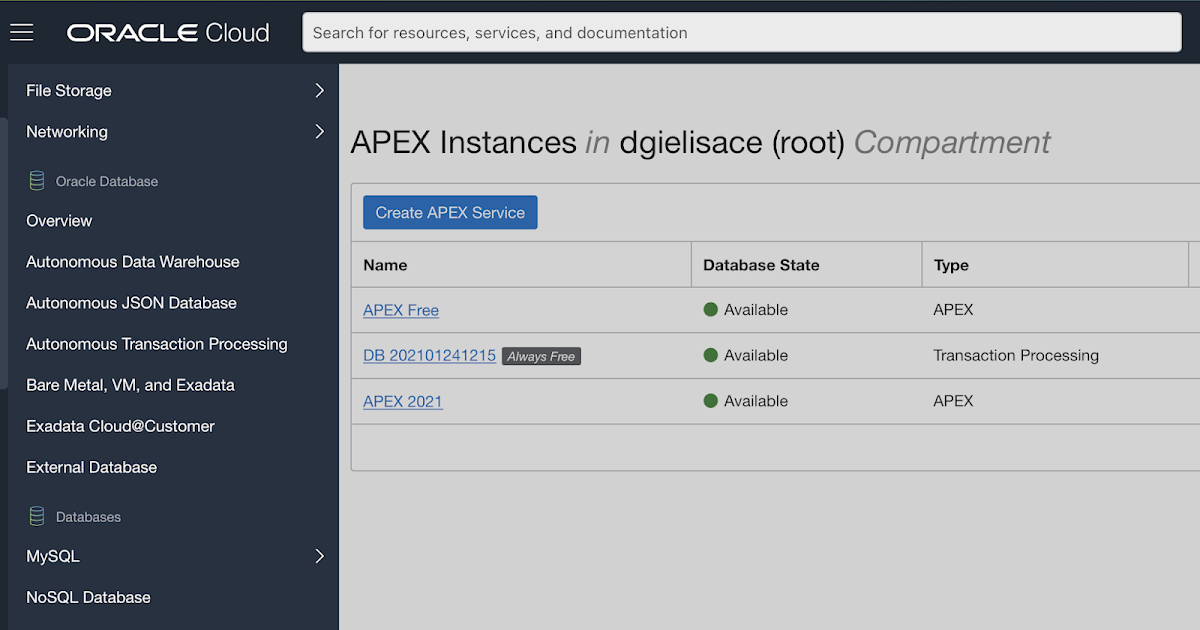The height and width of the screenshot is (630, 1200).
Task: Click Transaction Processing type cell
Action: pyautogui.click(x=1016, y=355)
